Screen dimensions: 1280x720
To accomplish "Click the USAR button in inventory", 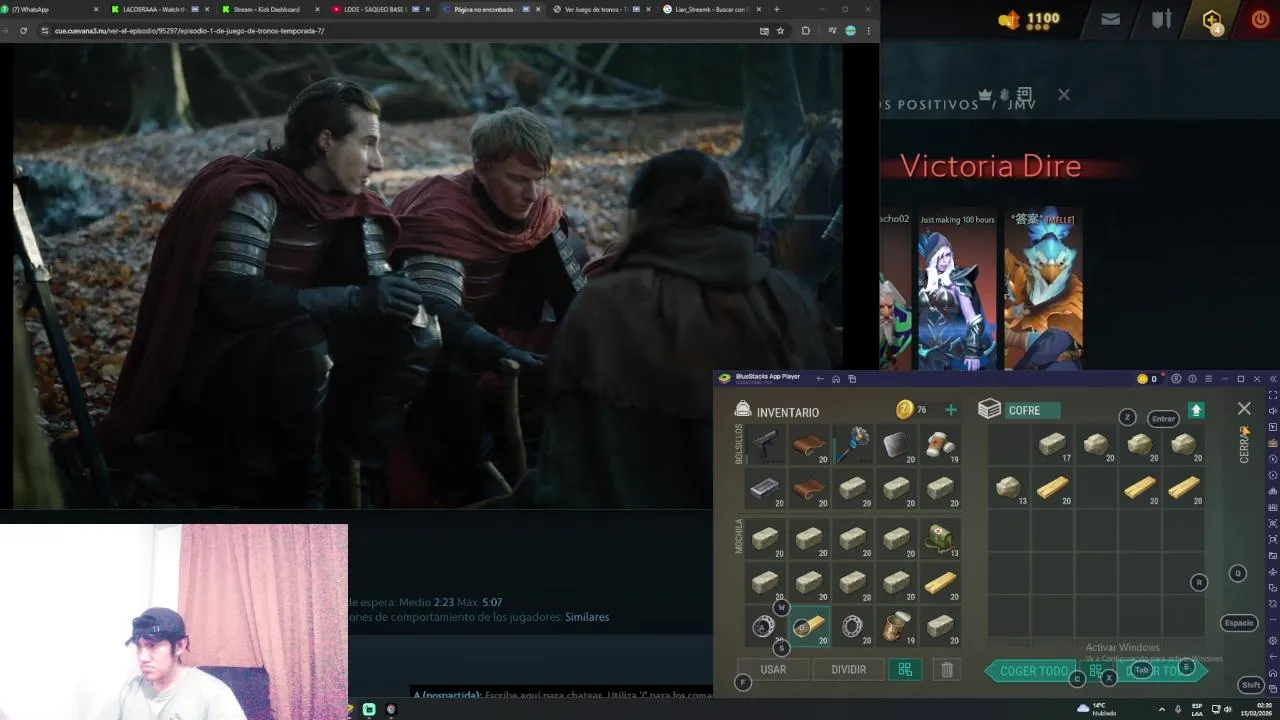I will point(773,669).
